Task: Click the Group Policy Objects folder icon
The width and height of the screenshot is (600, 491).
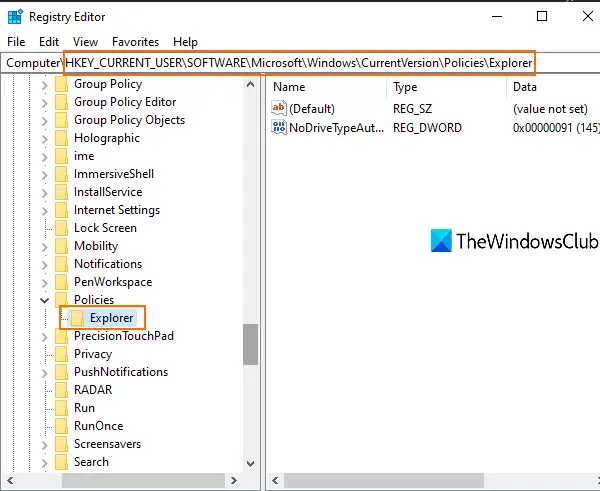Action: click(x=62, y=120)
